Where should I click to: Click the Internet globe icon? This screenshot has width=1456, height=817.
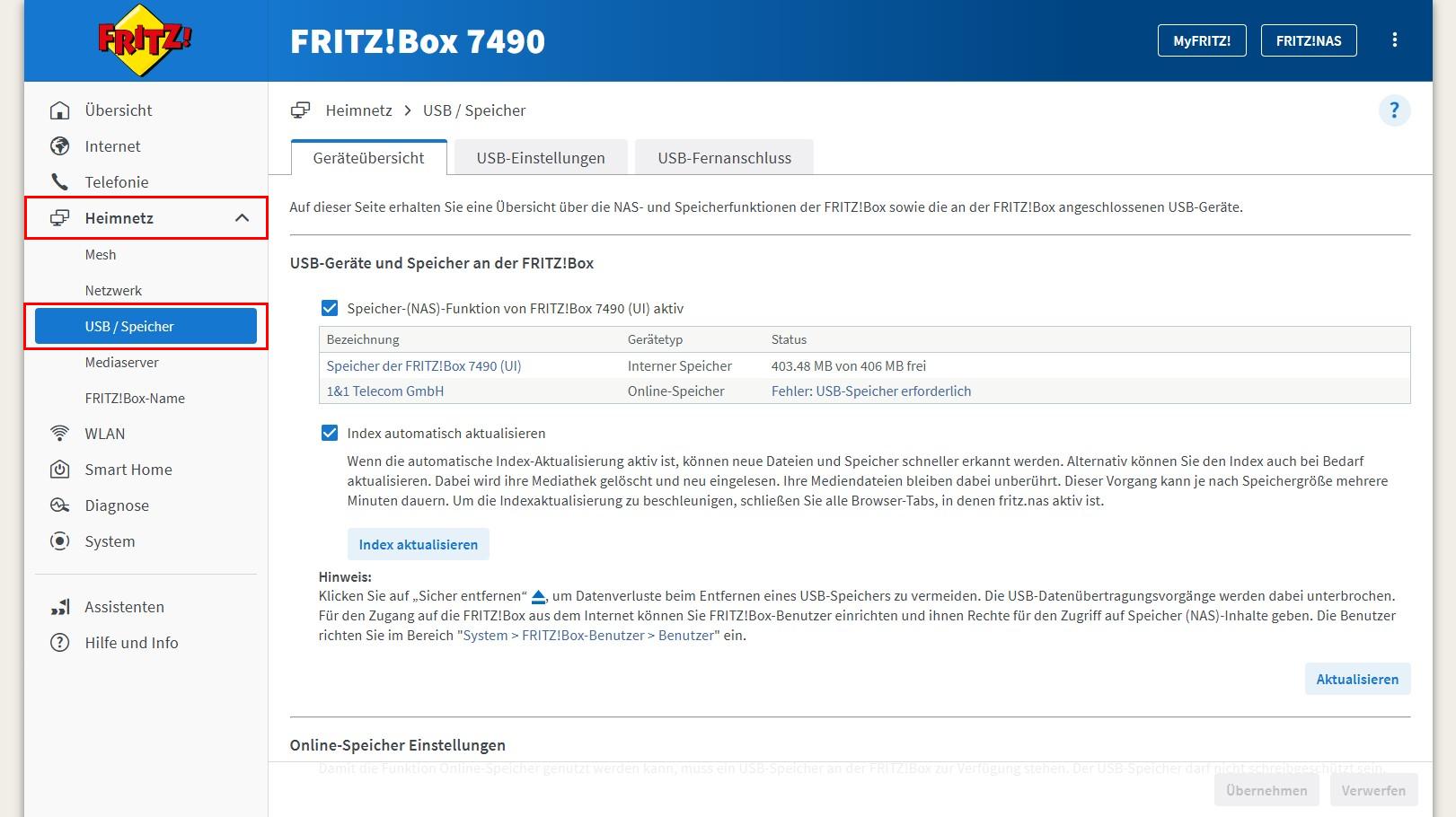tap(60, 146)
